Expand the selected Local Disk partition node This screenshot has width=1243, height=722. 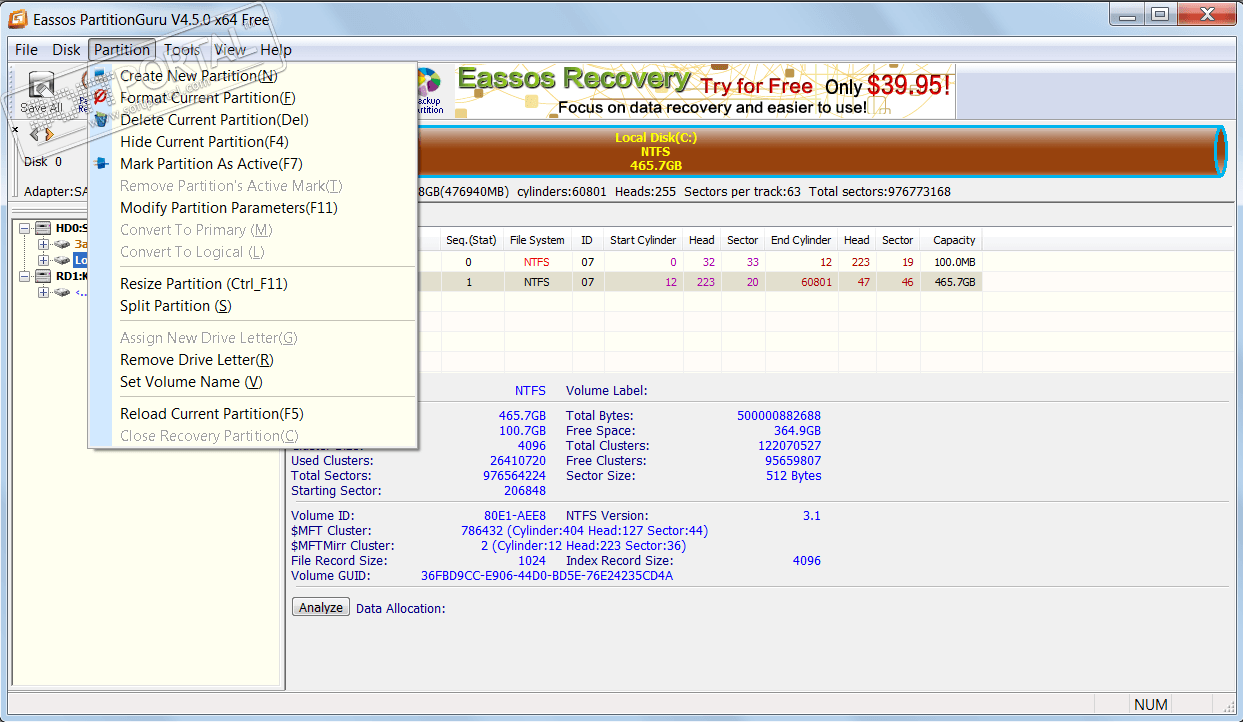coord(44,260)
